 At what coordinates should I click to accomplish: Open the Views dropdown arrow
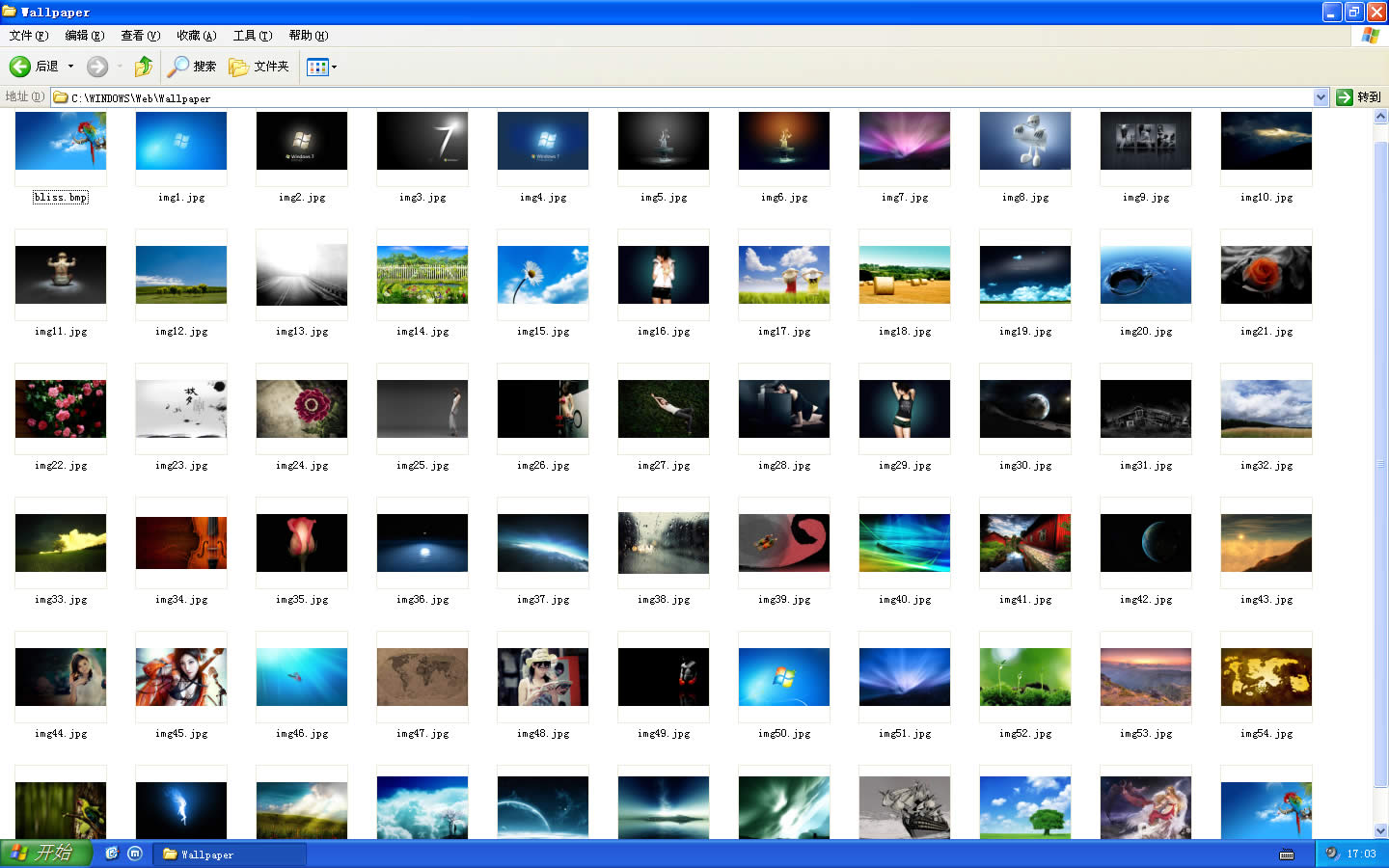pos(335,68)
